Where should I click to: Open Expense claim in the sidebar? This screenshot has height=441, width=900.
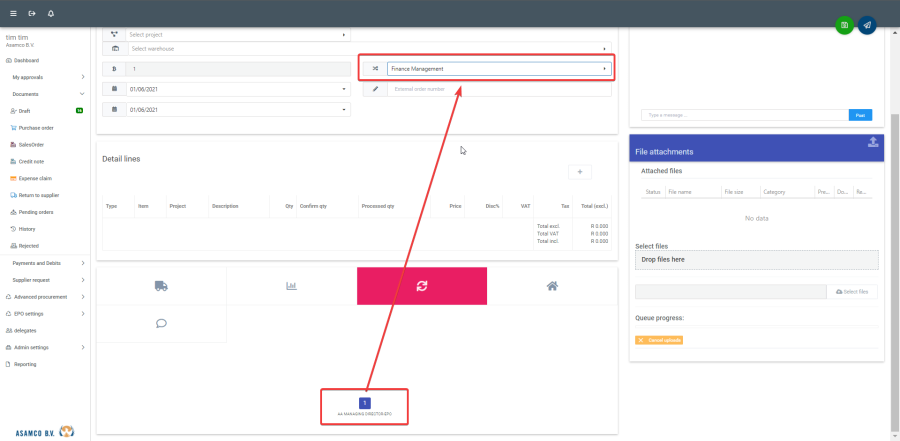pyautogui.click(x=36, y=178)
